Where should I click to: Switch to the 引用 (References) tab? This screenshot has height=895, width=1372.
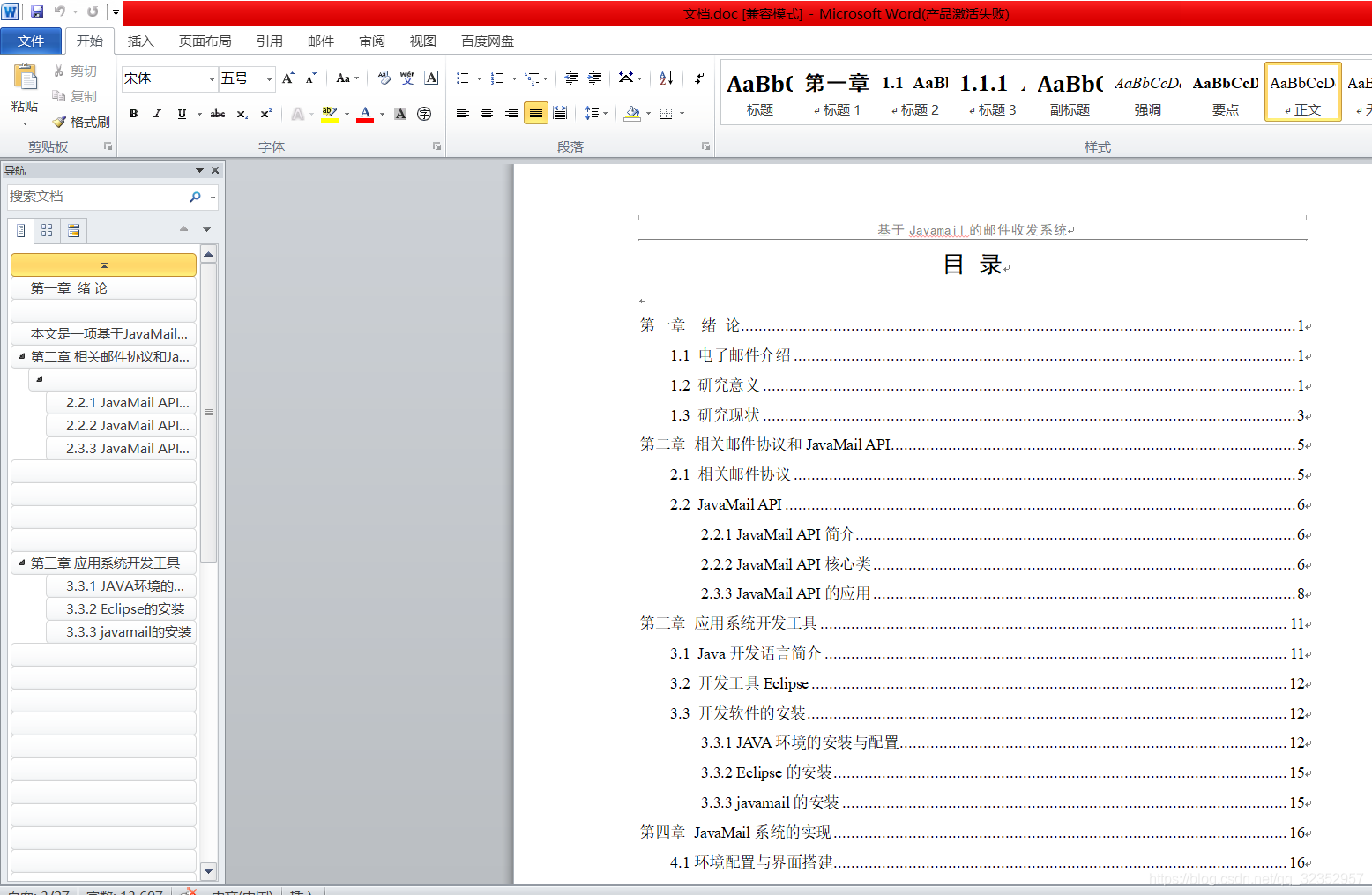click(x=270, y=41)
